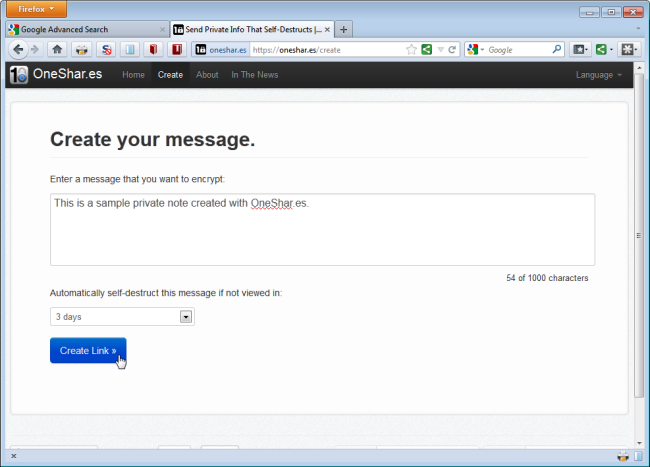Open the Firefox application menu
Screen dimensions: 650x467
[36, 9]
